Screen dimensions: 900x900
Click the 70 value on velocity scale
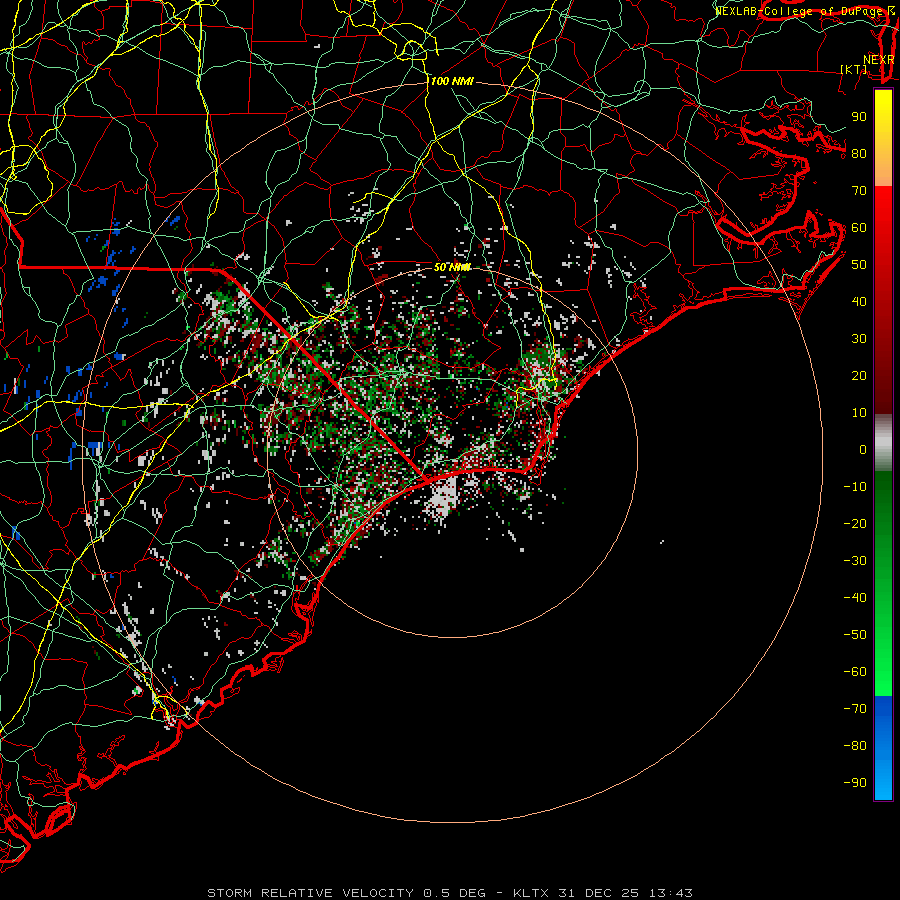point(859,191)
